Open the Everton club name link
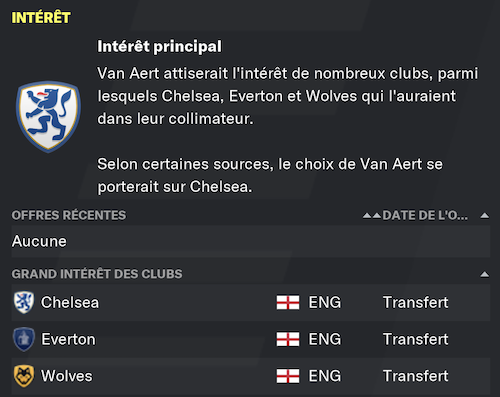Screen dimensions: 500x397 pyautogui.click(x=68, y=339)
